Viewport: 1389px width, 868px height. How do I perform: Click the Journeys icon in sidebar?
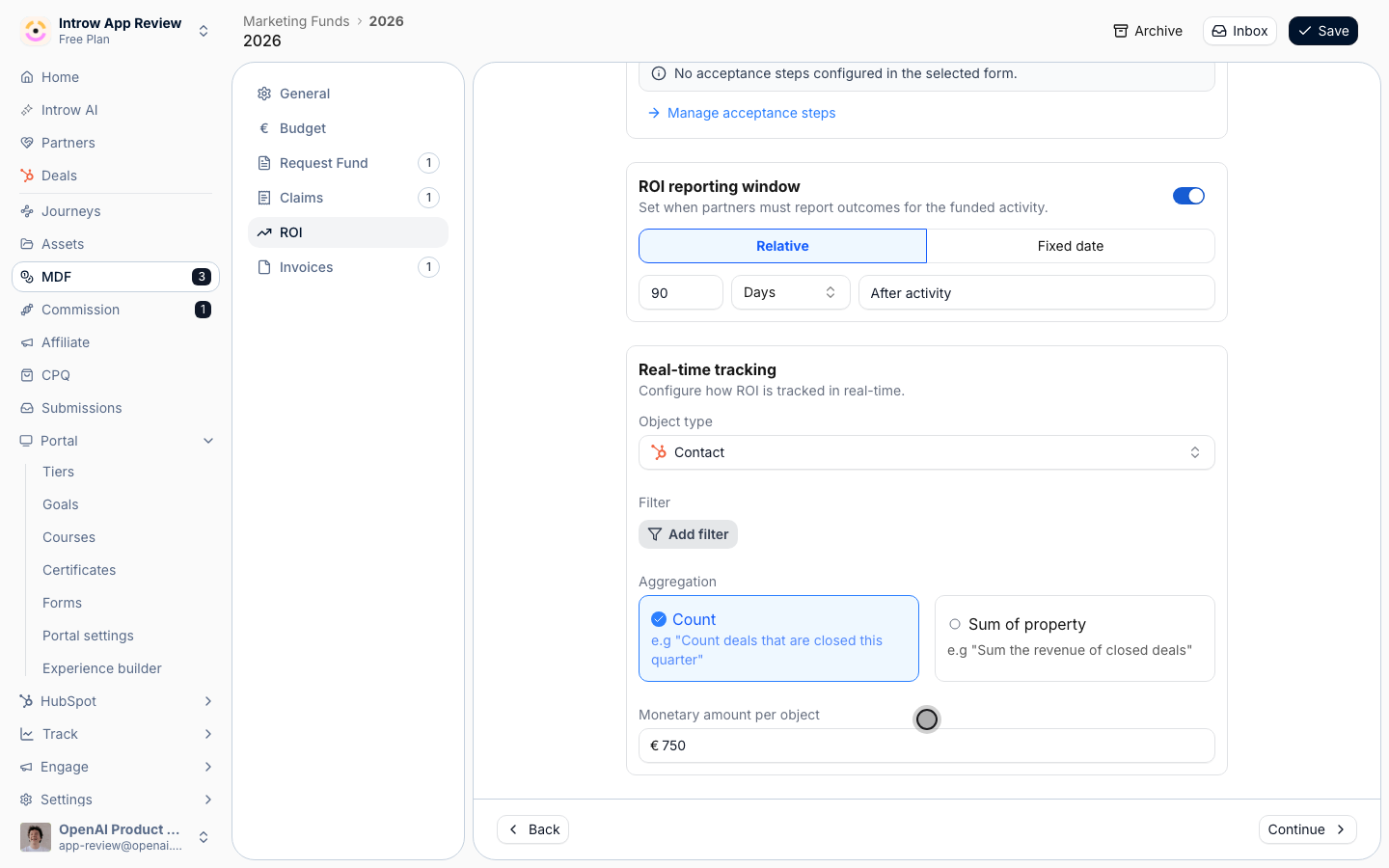tap(27, 211)
